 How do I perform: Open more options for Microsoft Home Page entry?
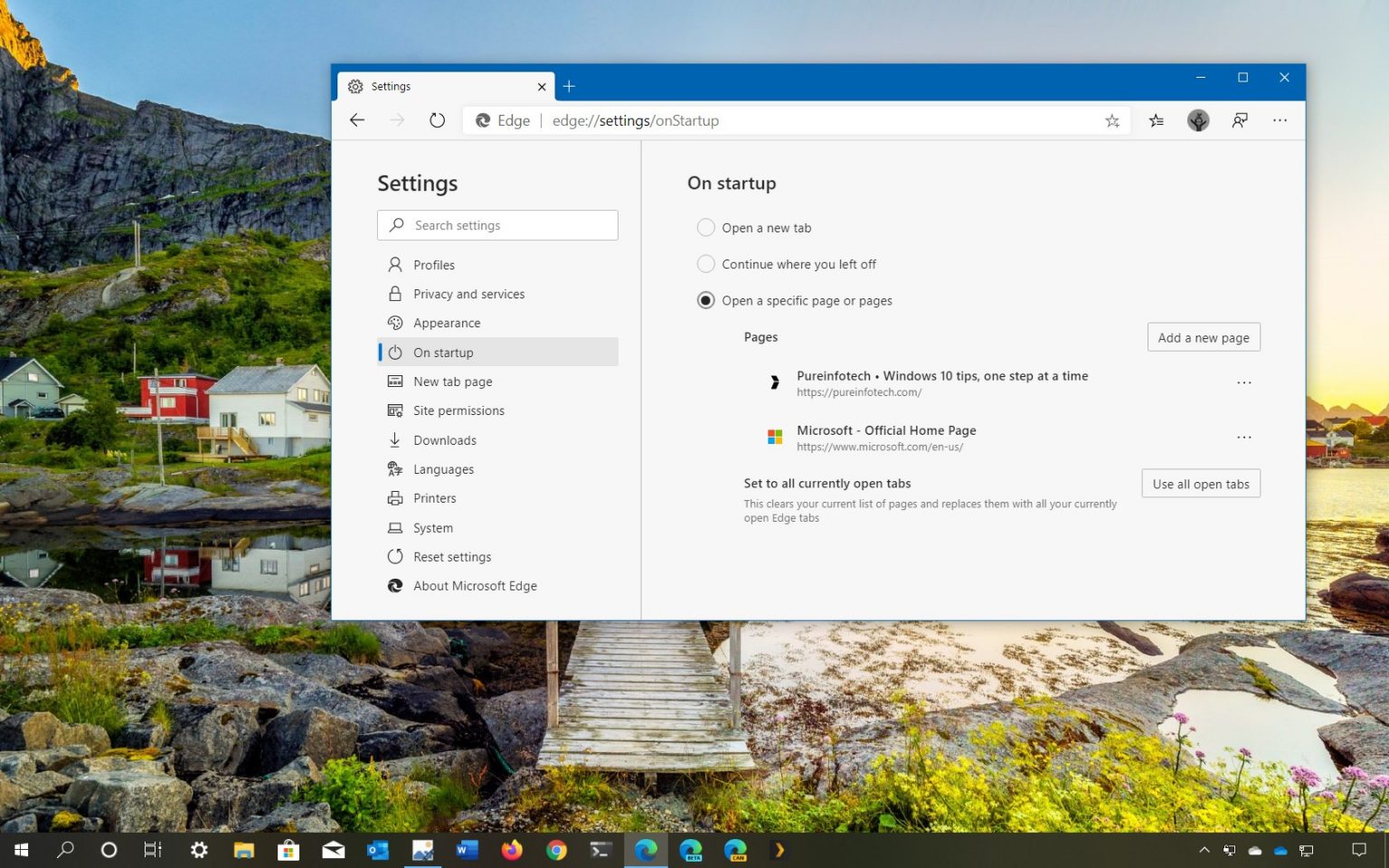pyautogui.click(x=1244, y=437)
